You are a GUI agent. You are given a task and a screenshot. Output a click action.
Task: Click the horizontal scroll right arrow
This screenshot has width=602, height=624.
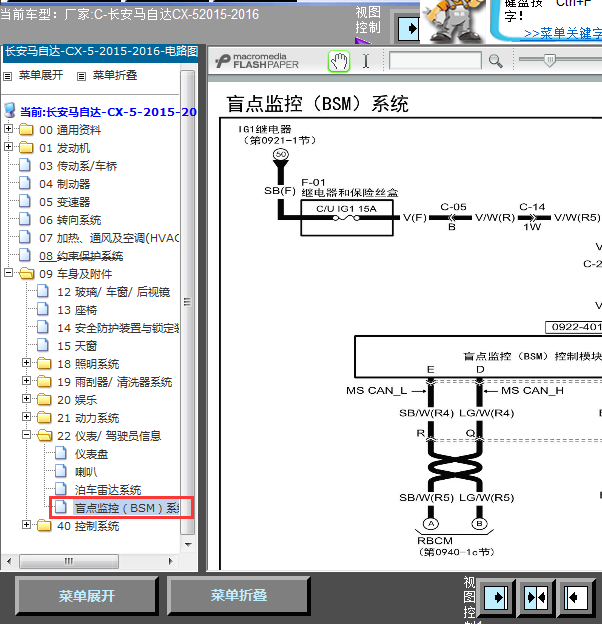click(171, 561)
